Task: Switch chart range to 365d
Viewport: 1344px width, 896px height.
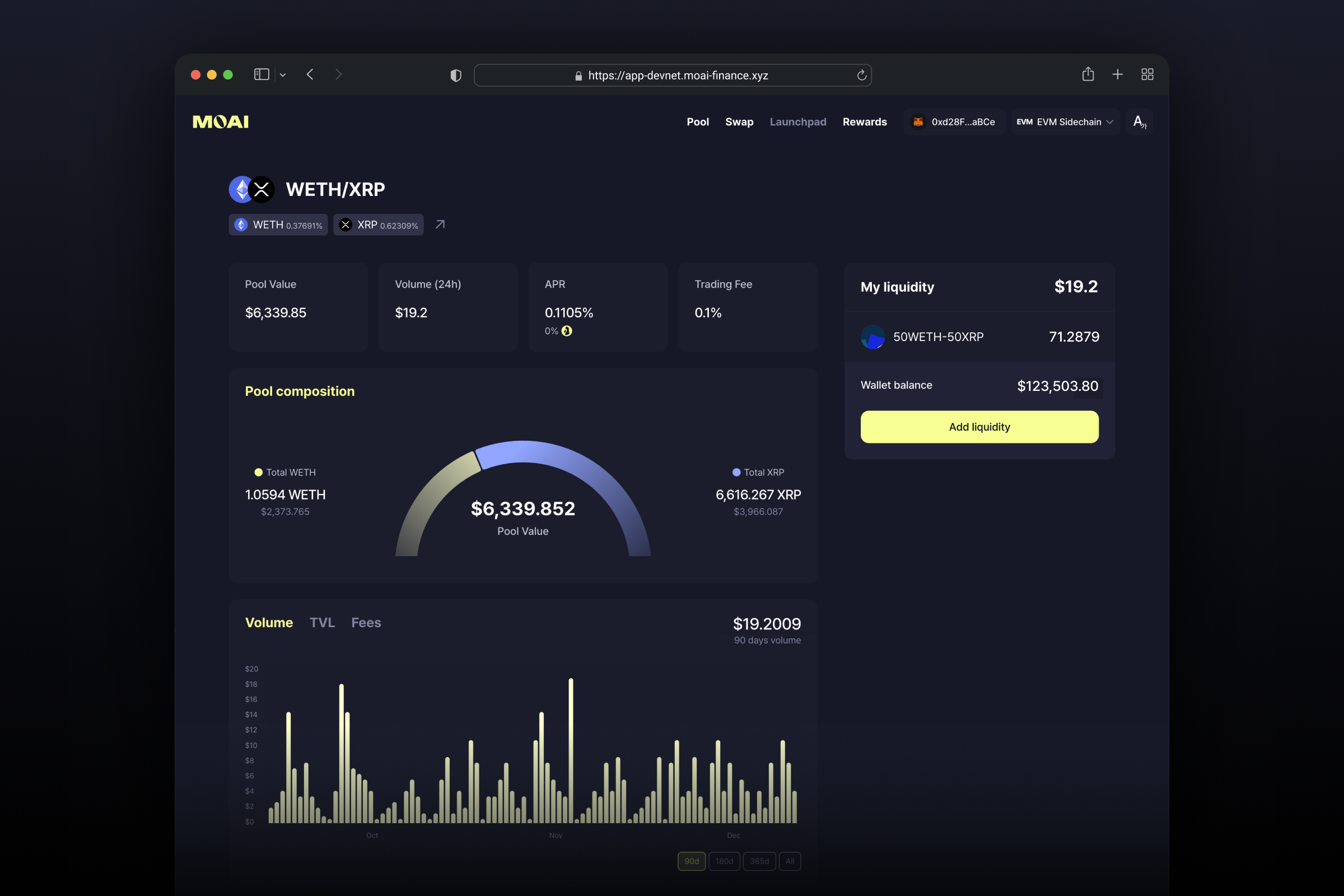Action: click(759, 861)
